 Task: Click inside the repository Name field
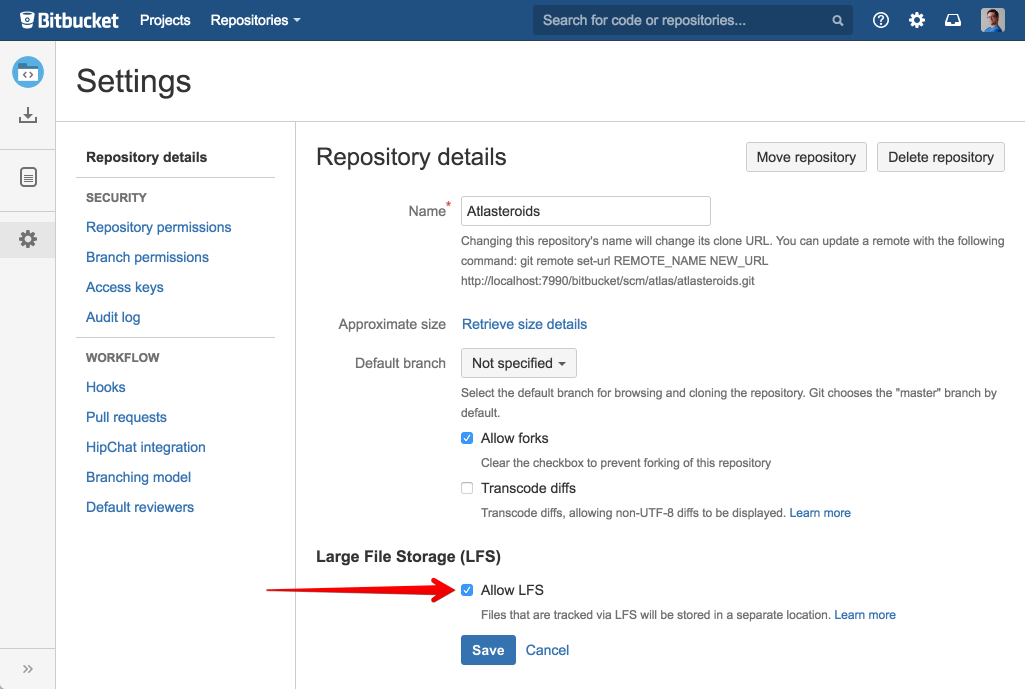pos(585,211)
